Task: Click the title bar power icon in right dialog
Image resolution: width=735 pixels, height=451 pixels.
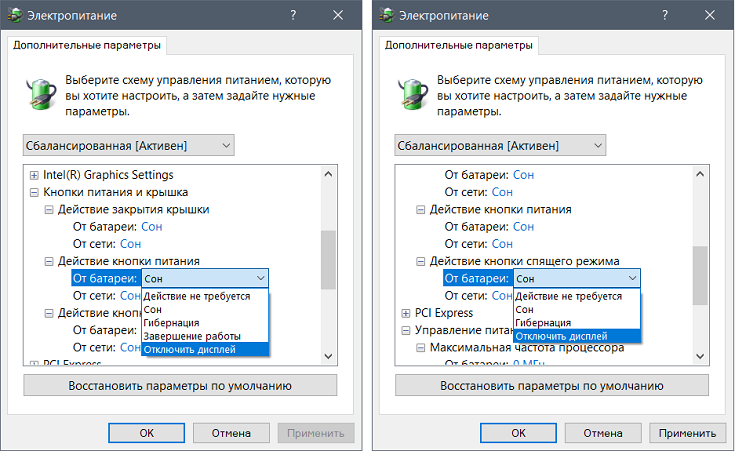Action: pos(388,17)
